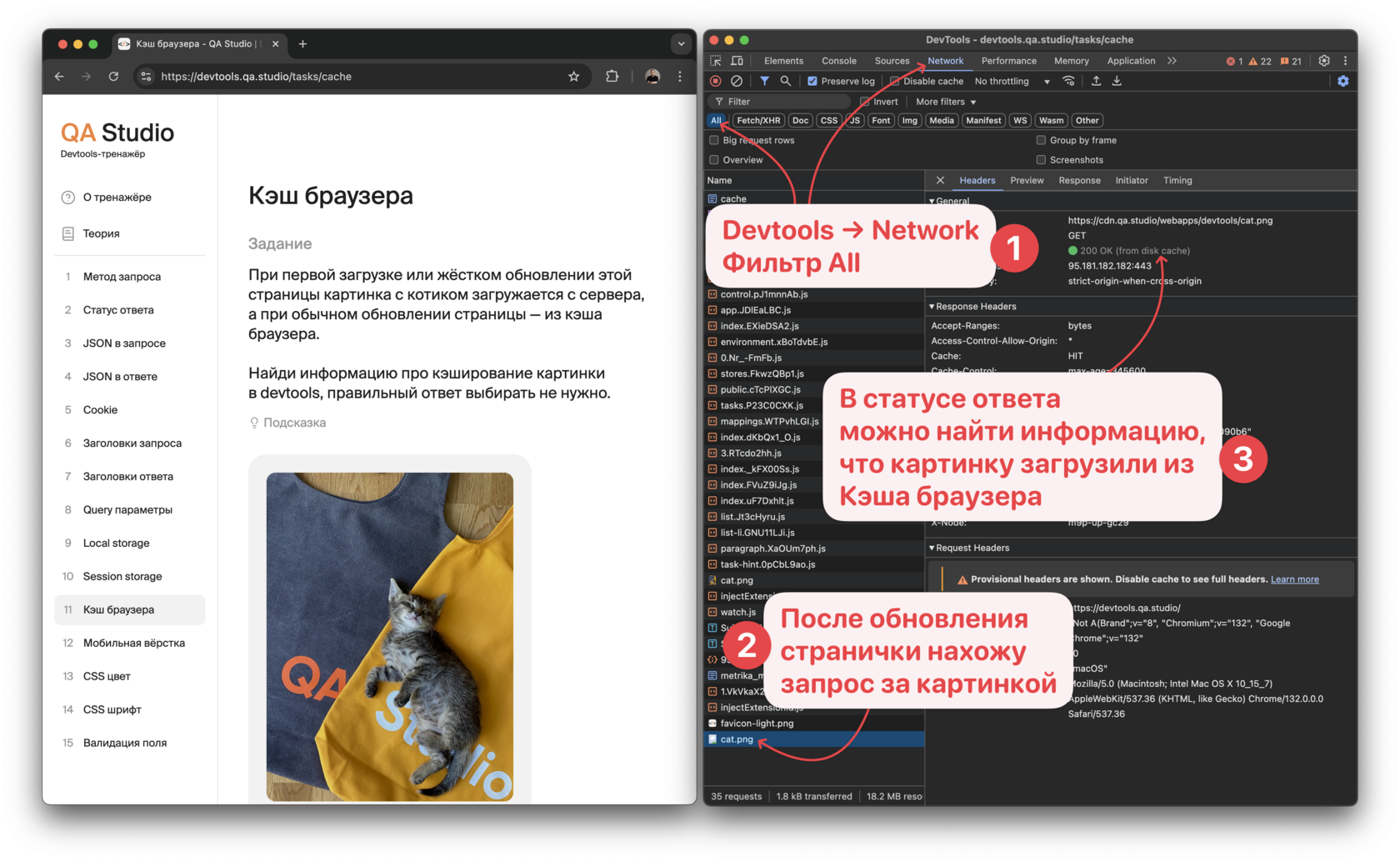Click the export HAR download icon
This screenshot has height=862, width=1400.
point(1117,81)
